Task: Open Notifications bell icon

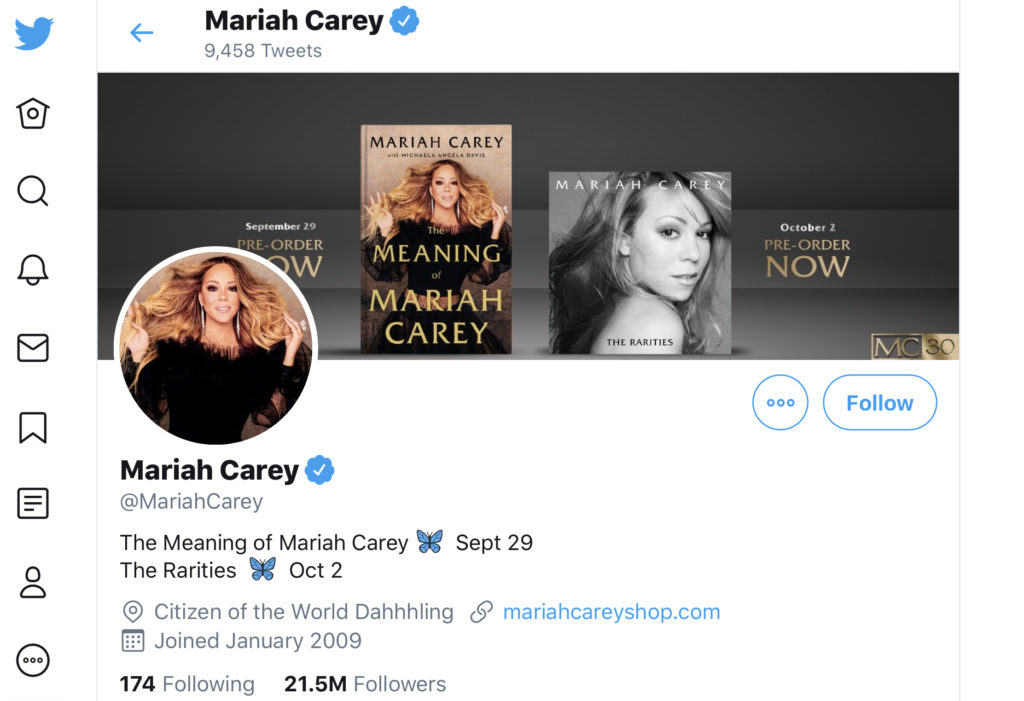Action: tap(33, 269)
